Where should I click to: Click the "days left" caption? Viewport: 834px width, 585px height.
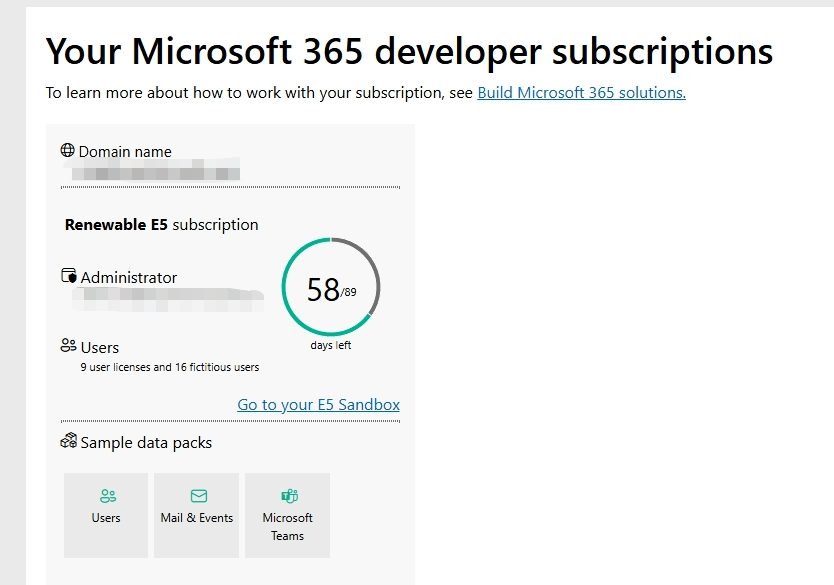pos(331,345)
